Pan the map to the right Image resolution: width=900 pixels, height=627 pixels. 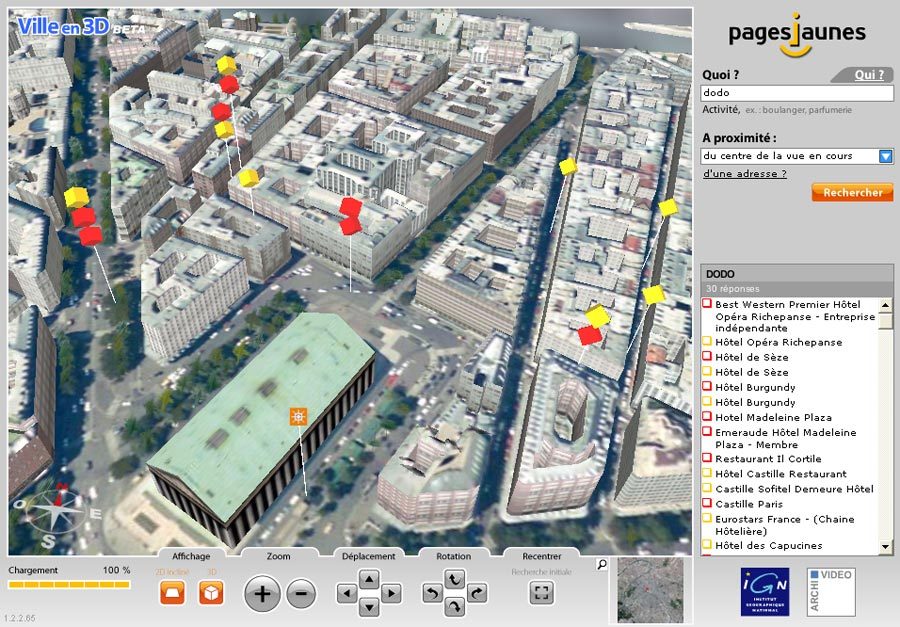[x=391, y=594]
